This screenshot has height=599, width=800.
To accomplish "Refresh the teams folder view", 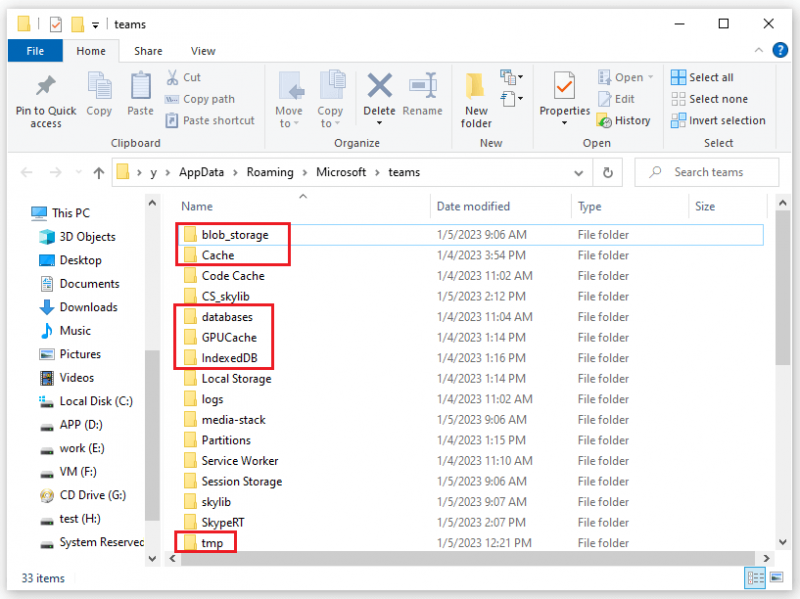I will [608, 172].
